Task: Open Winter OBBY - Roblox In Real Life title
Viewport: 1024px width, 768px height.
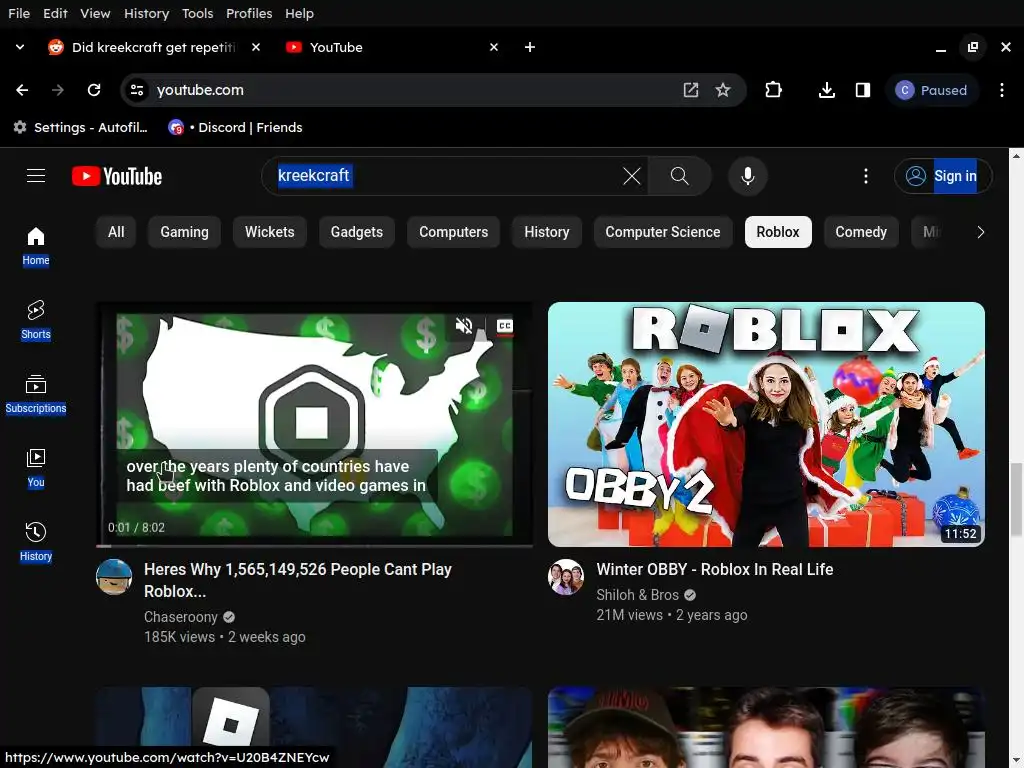Action: click(x=714, y=569)
